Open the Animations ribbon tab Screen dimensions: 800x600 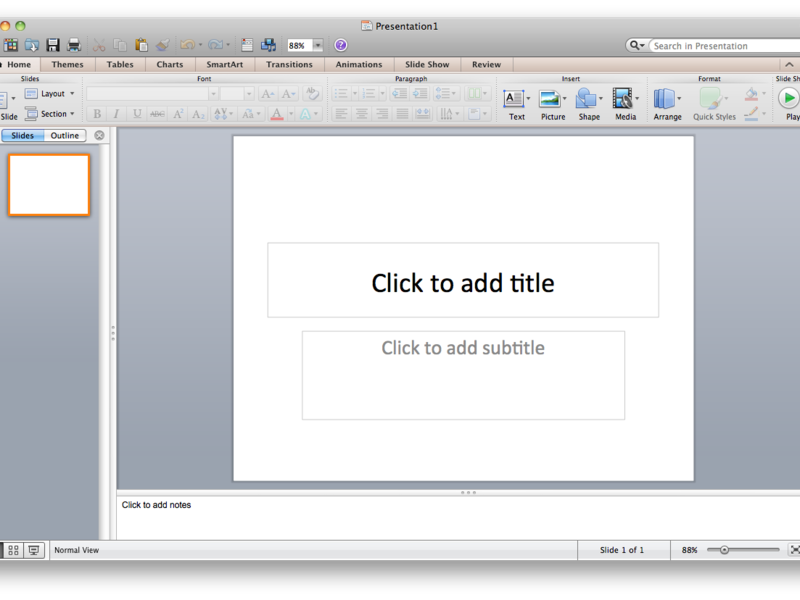pos(359,64)
